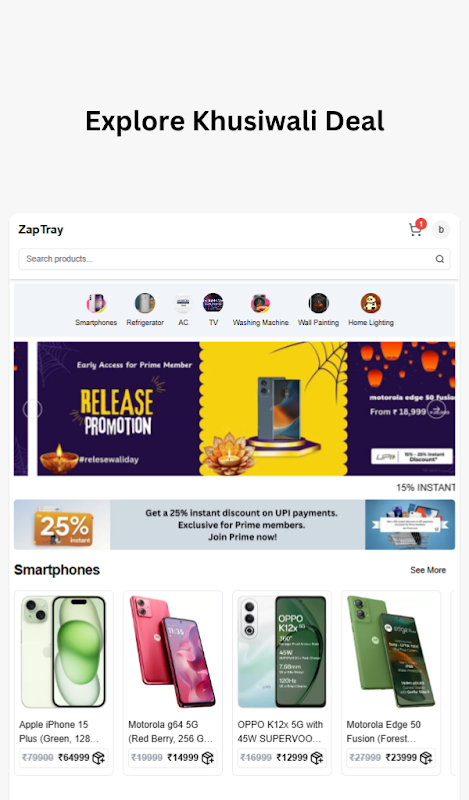Open the 25% UPI discount Prime banner

[x=234, y=524]
